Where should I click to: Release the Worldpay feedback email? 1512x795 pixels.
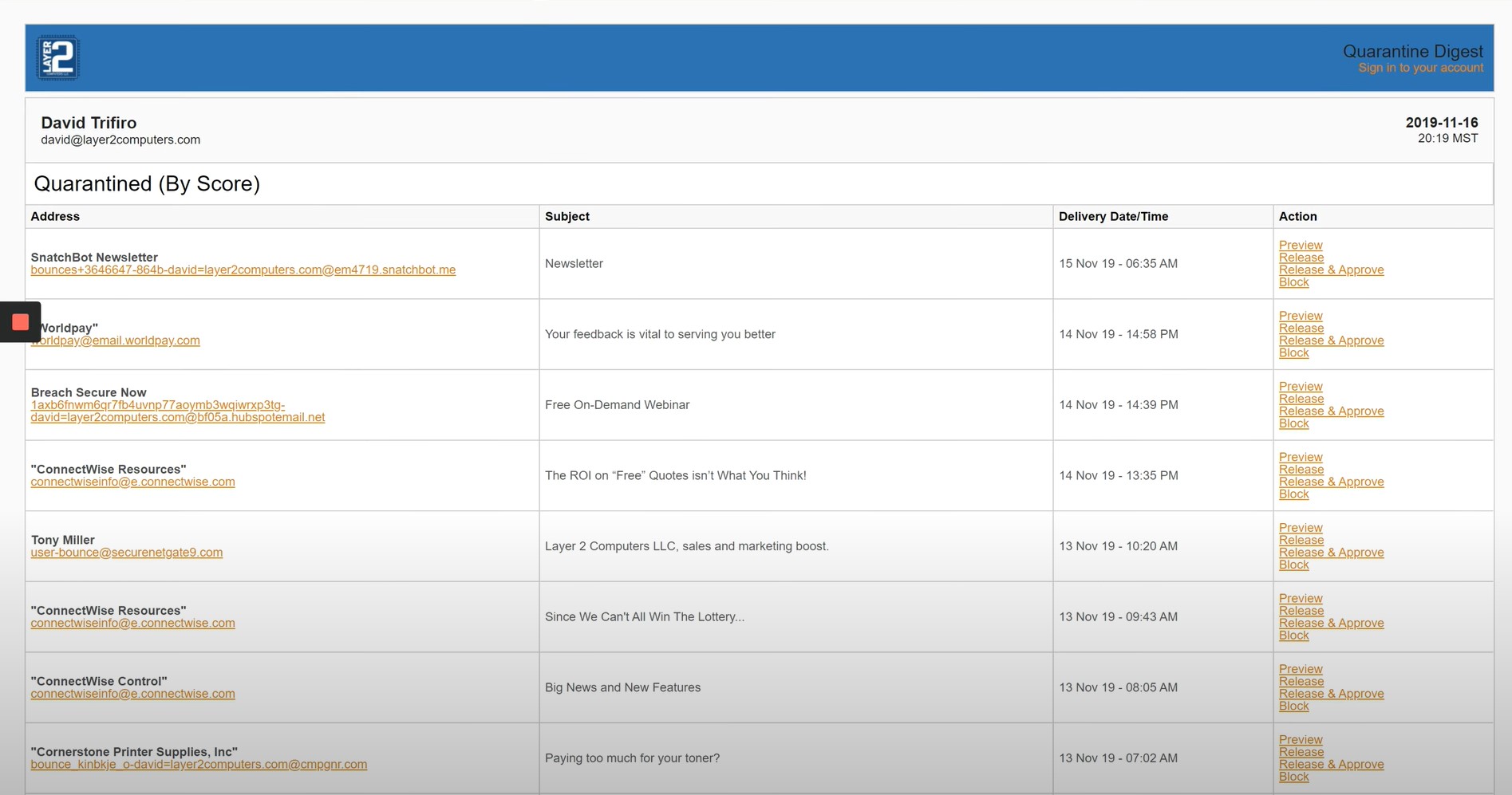[x=1301, y=328]
